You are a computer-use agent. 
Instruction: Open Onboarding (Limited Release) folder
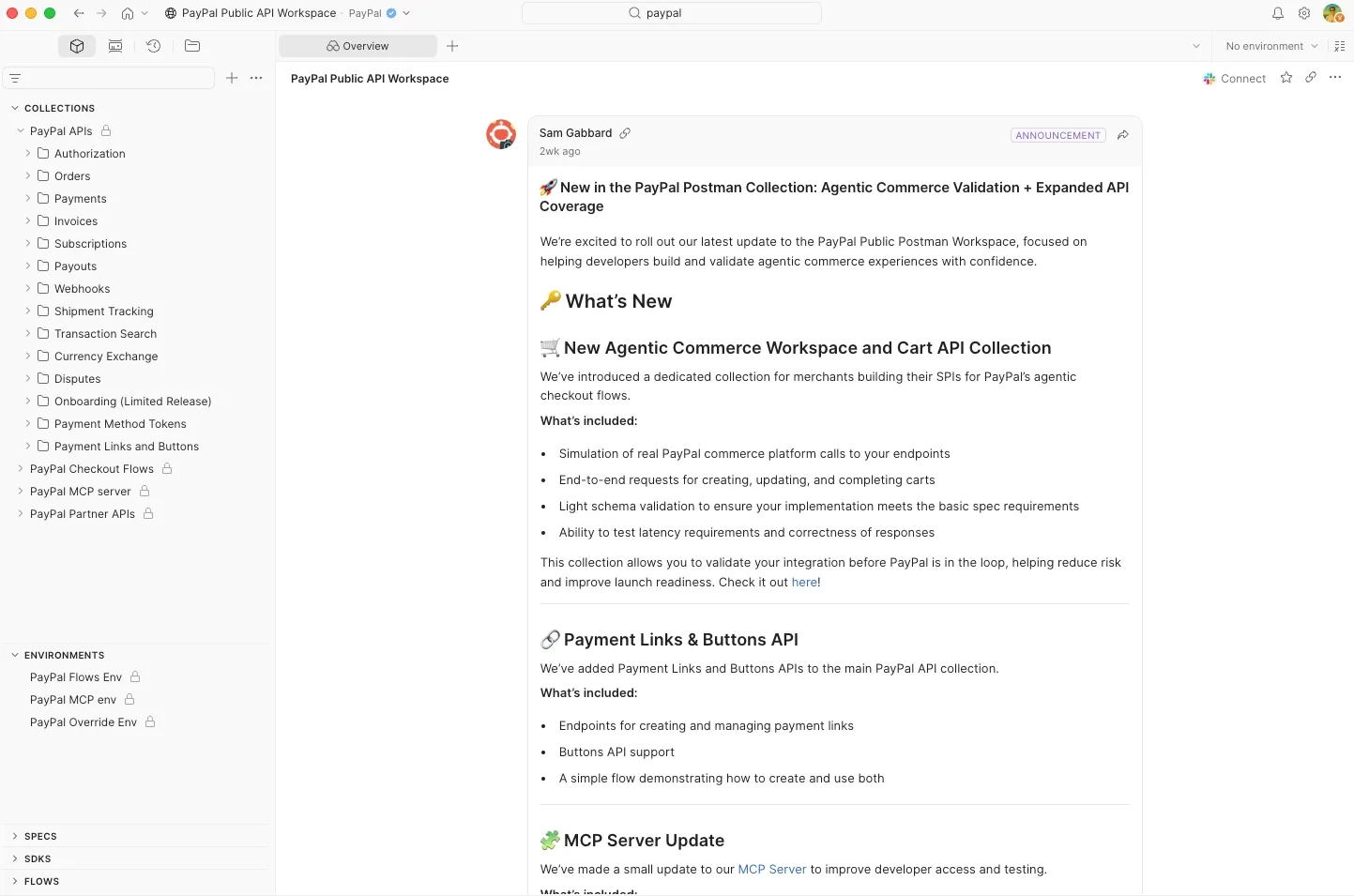132,401
